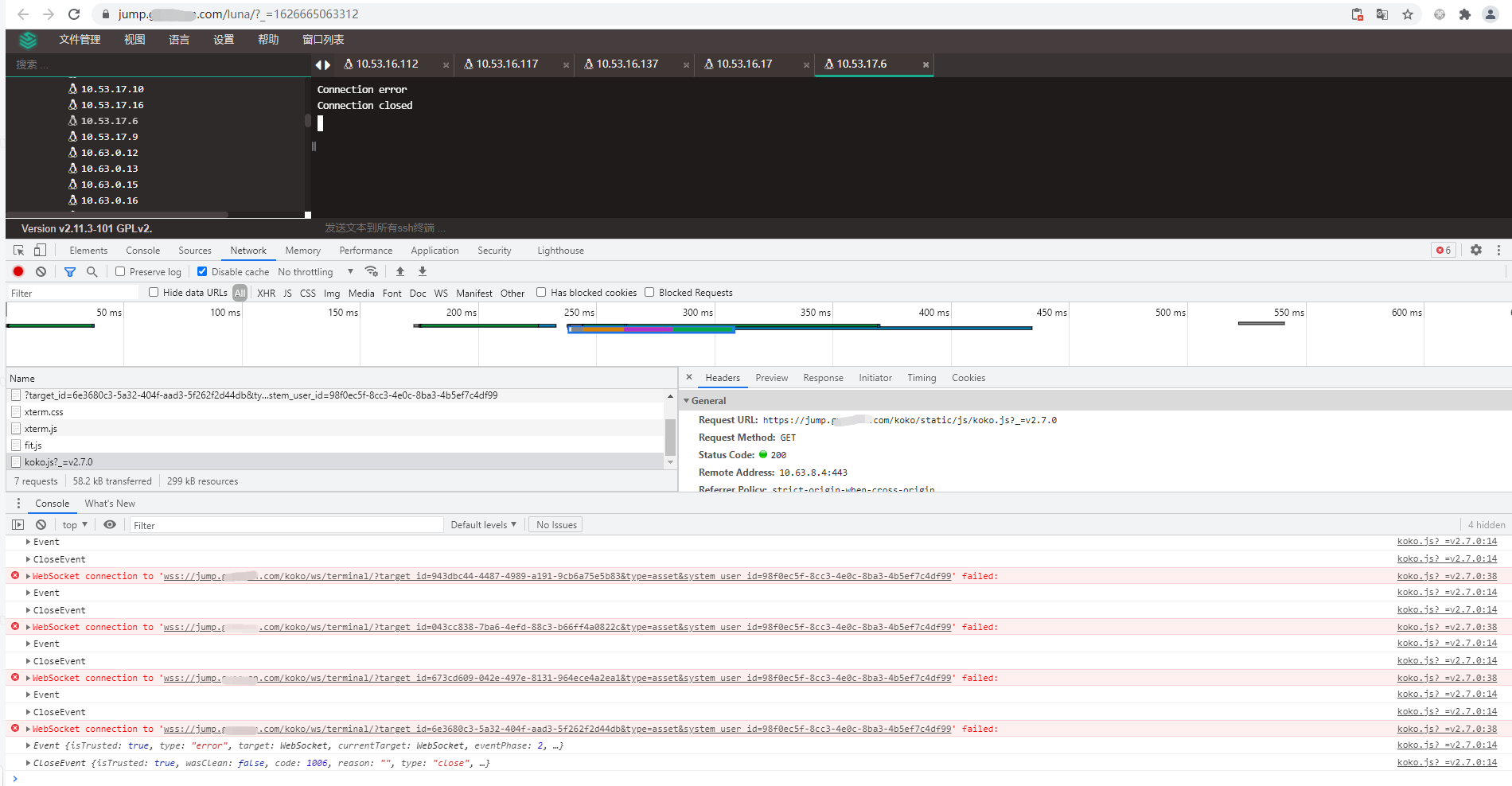Viewport: 1512px width, 786px height.
Task: Expand the first Event console entry
Action: 29,542
